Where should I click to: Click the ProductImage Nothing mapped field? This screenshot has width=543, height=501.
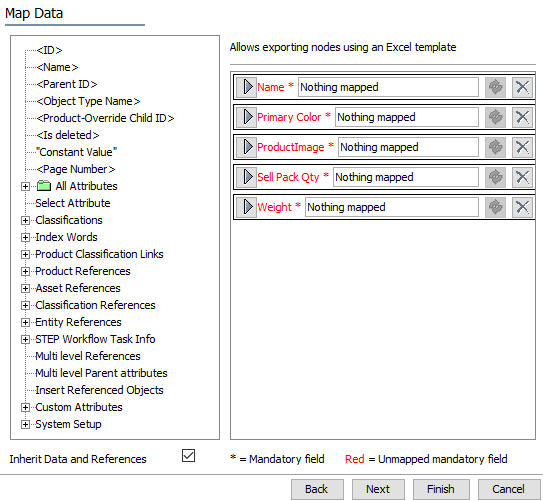pos(408,147)
